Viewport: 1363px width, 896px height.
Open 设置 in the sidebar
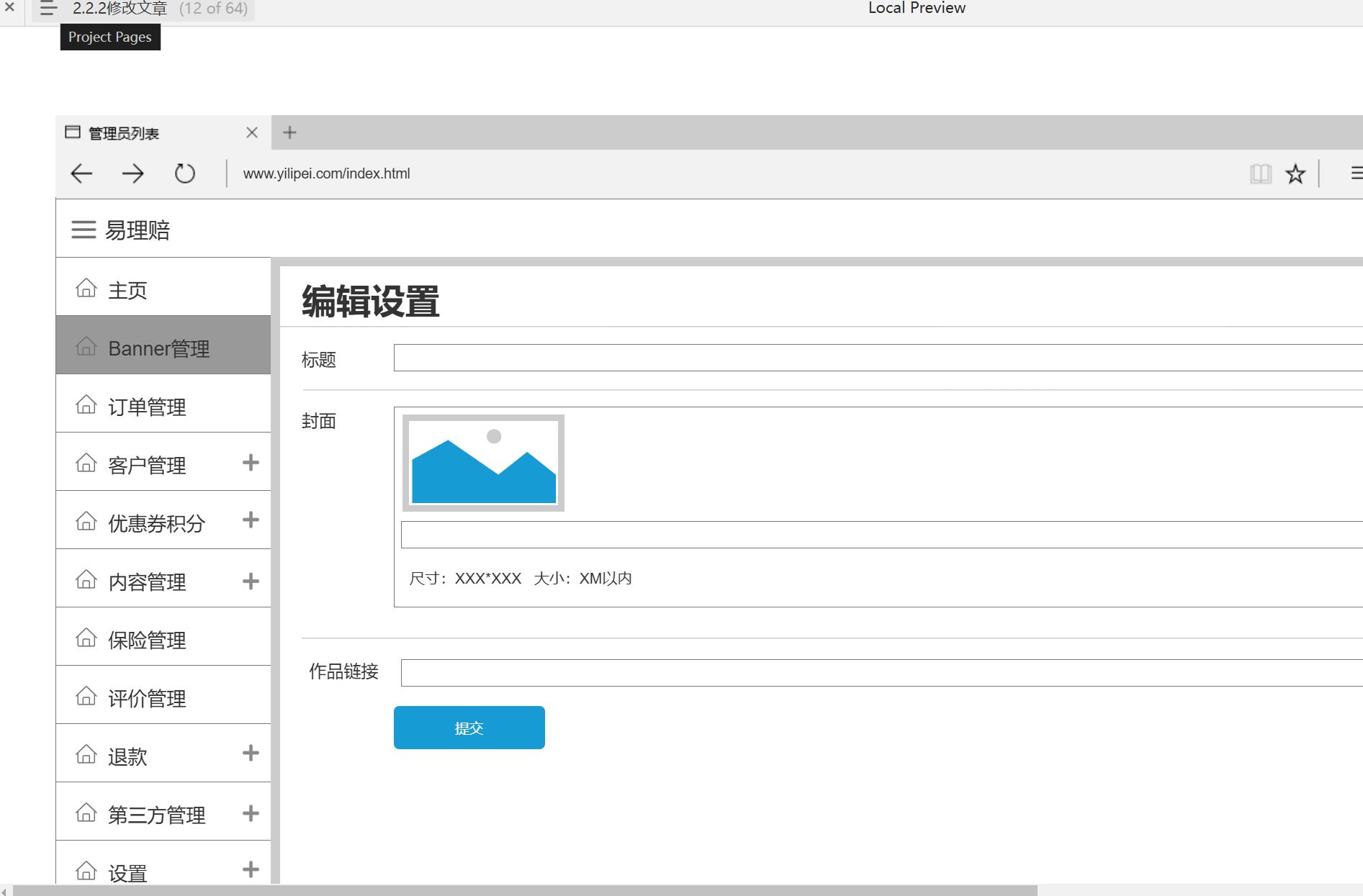pyautogui.click(x=163, y=862)
